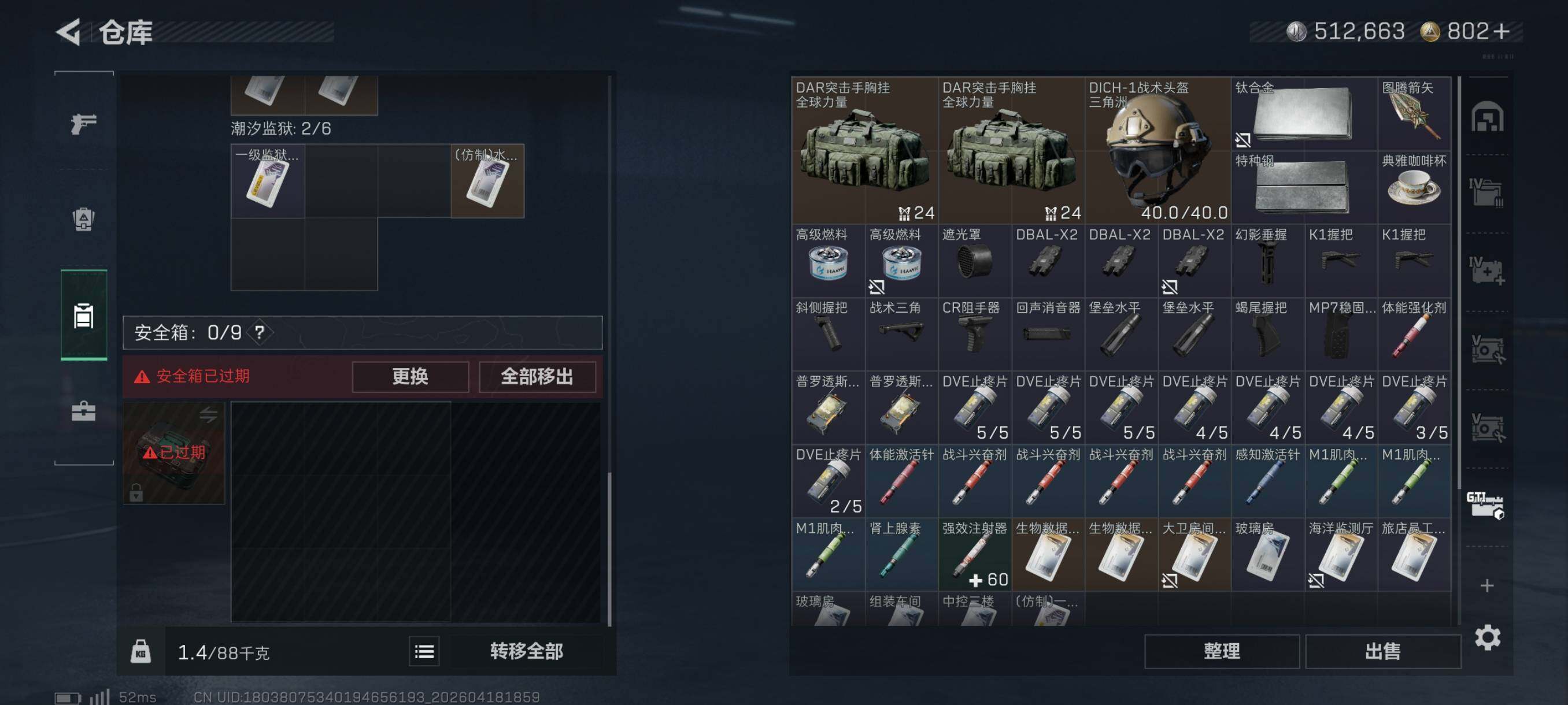
Task: Open the GTI storage case icon
Action: tap(1486, 505)
